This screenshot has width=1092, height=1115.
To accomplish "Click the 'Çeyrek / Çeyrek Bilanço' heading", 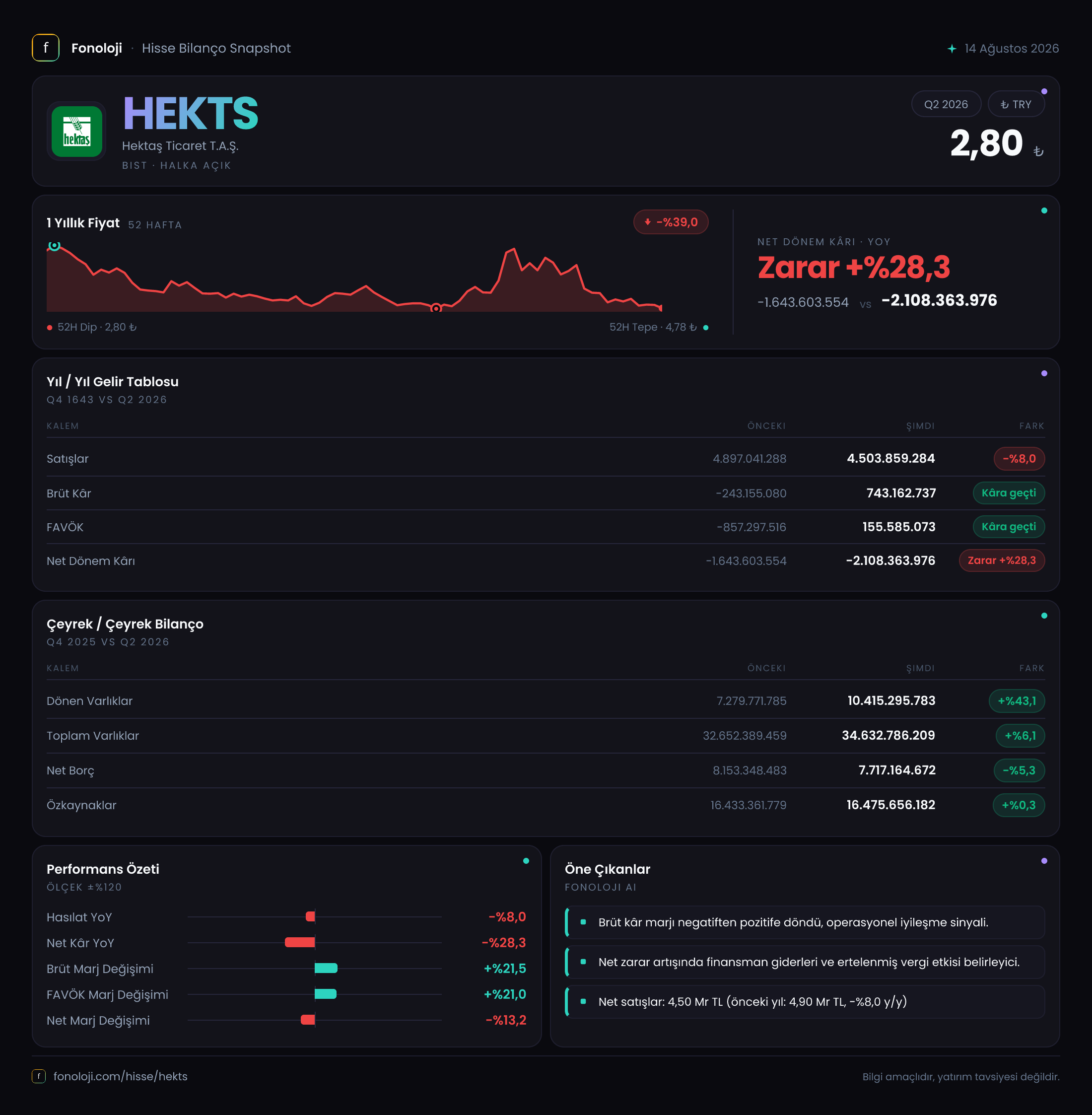I will click(125, 624).
